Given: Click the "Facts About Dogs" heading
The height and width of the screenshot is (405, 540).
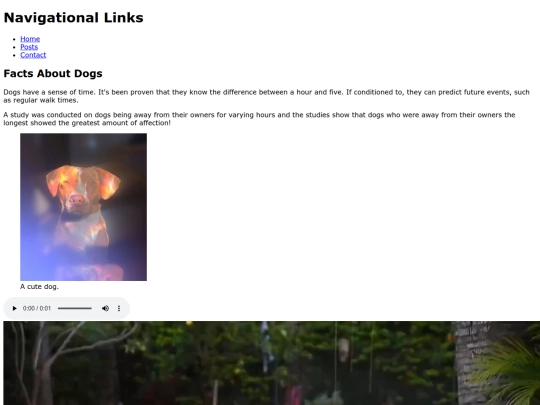Looking at the screenshot, I should click(x=53, y=73).
